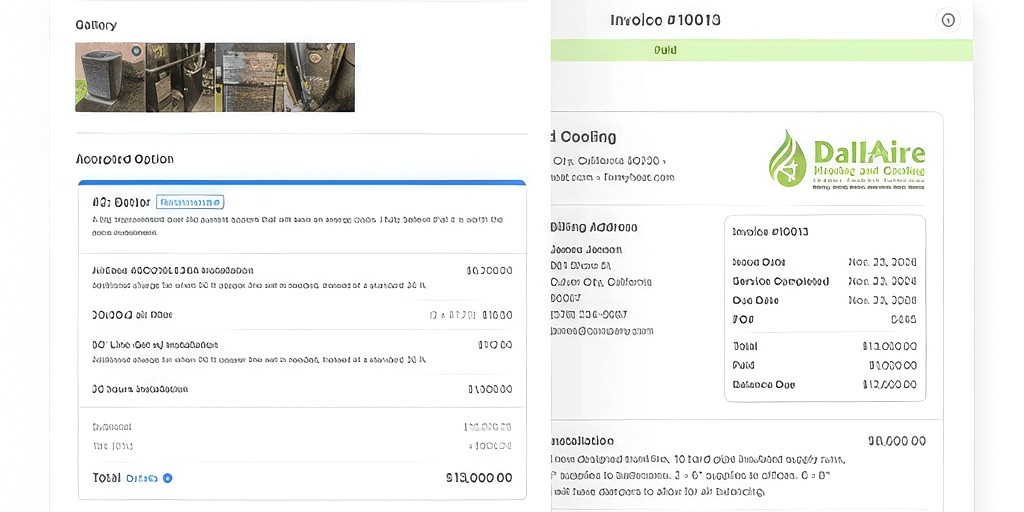Click the blue circle icon next to Total
The width and height of the screenshot is (1024, 512).
(x=167, y=478)
